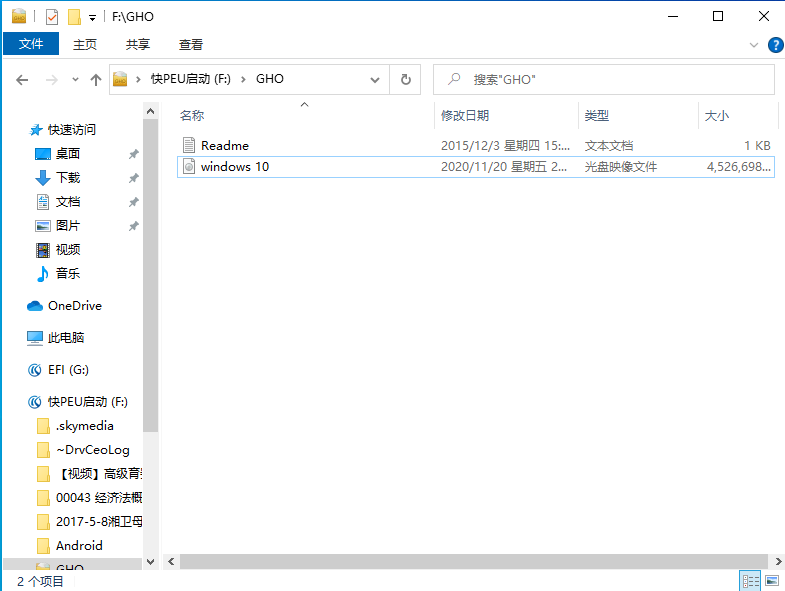785x591 pixels.
Task: Click the Properties icon in quick access toolbar
Action: click(52, 17)
